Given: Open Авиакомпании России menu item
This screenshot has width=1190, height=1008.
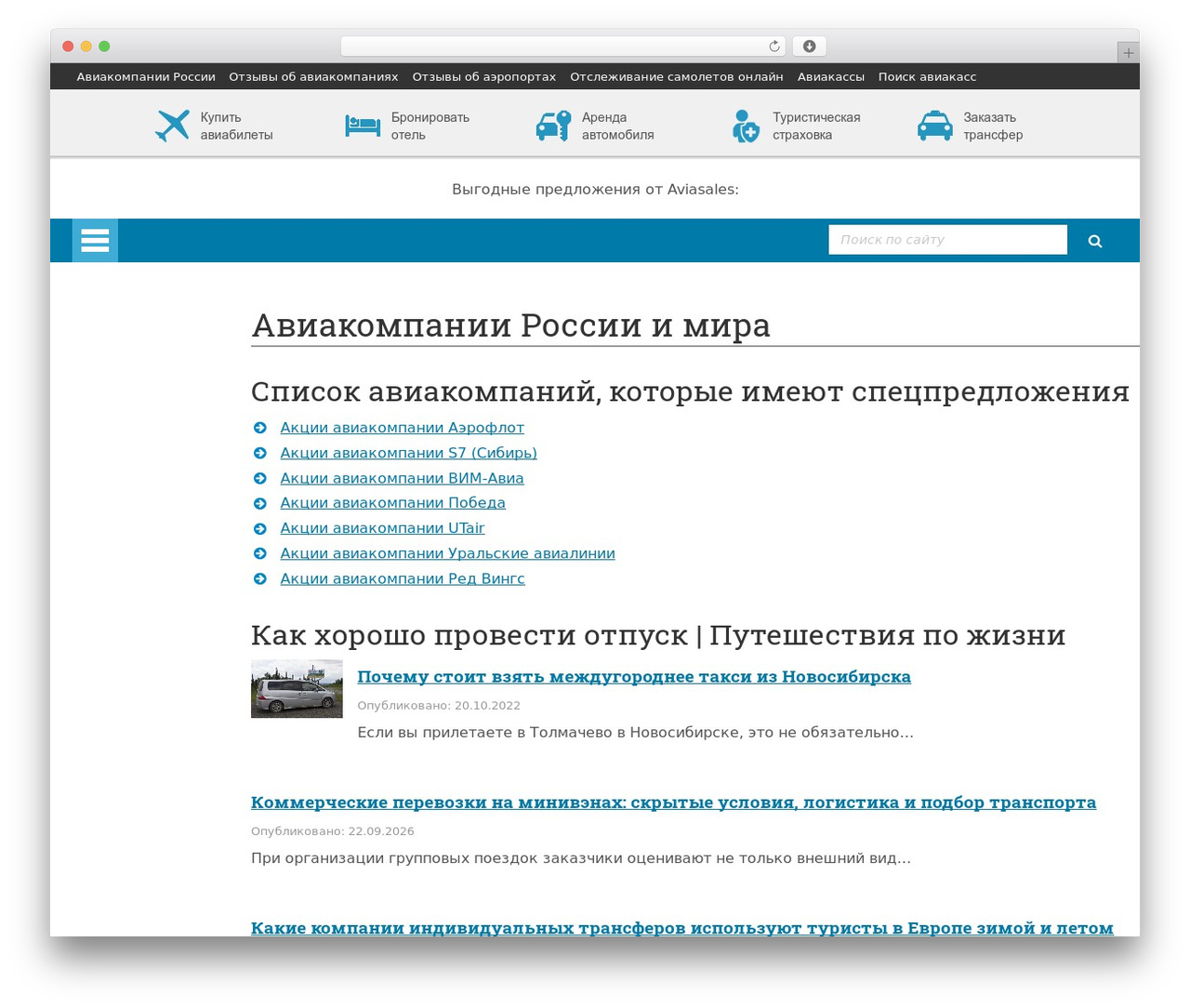Looking at the screenshot, I should point(146,77).
